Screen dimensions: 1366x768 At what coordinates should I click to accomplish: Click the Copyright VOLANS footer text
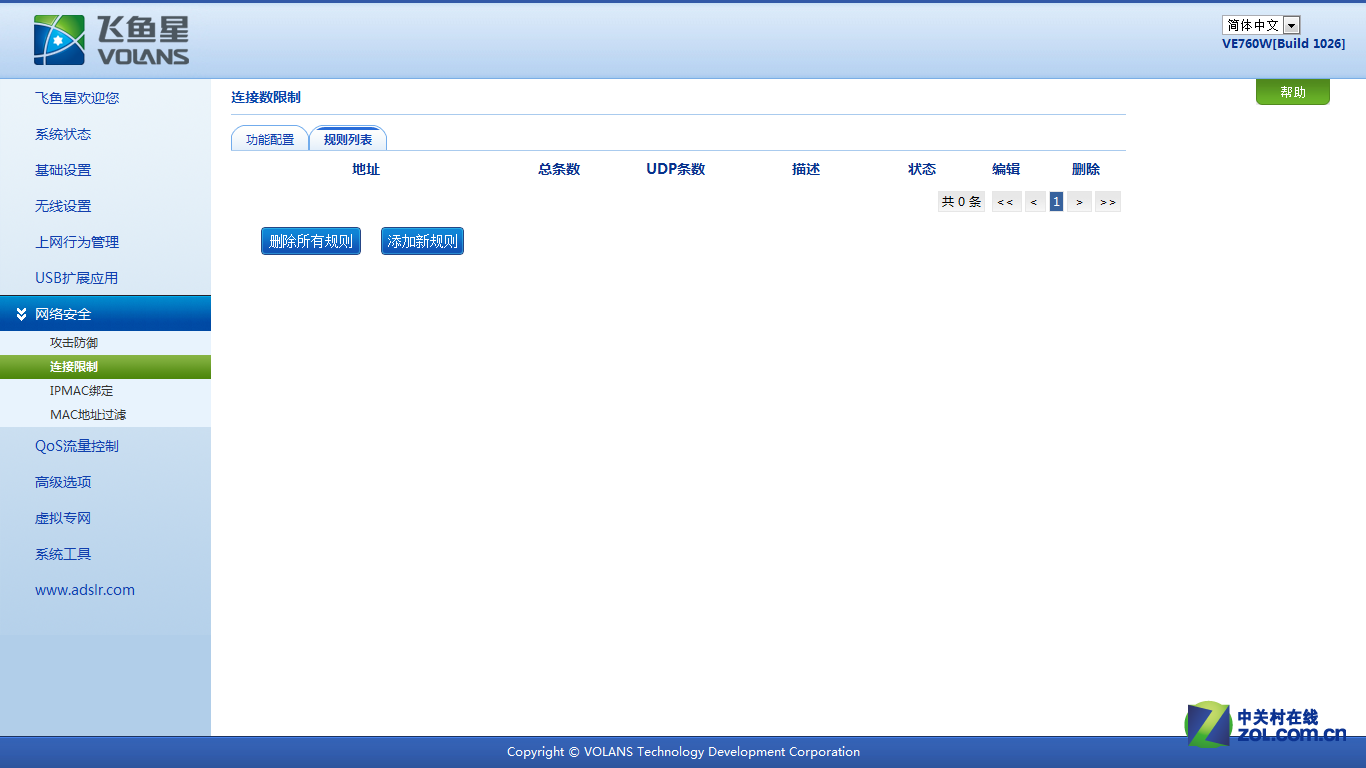pyautogui.click(x=683, y=752)
